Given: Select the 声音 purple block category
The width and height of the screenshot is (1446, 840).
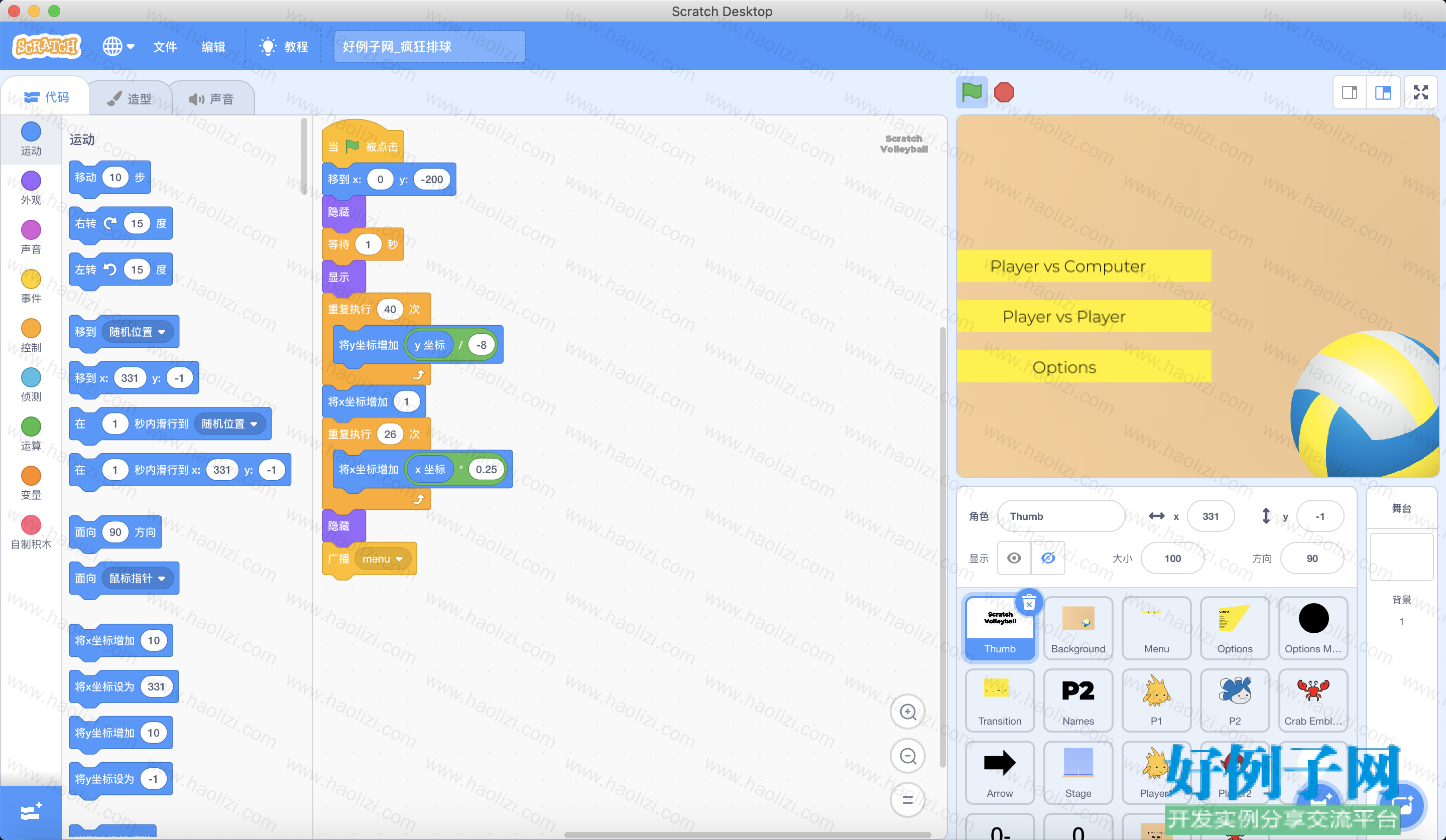Looking at the screenshot, I should (31, 238).
